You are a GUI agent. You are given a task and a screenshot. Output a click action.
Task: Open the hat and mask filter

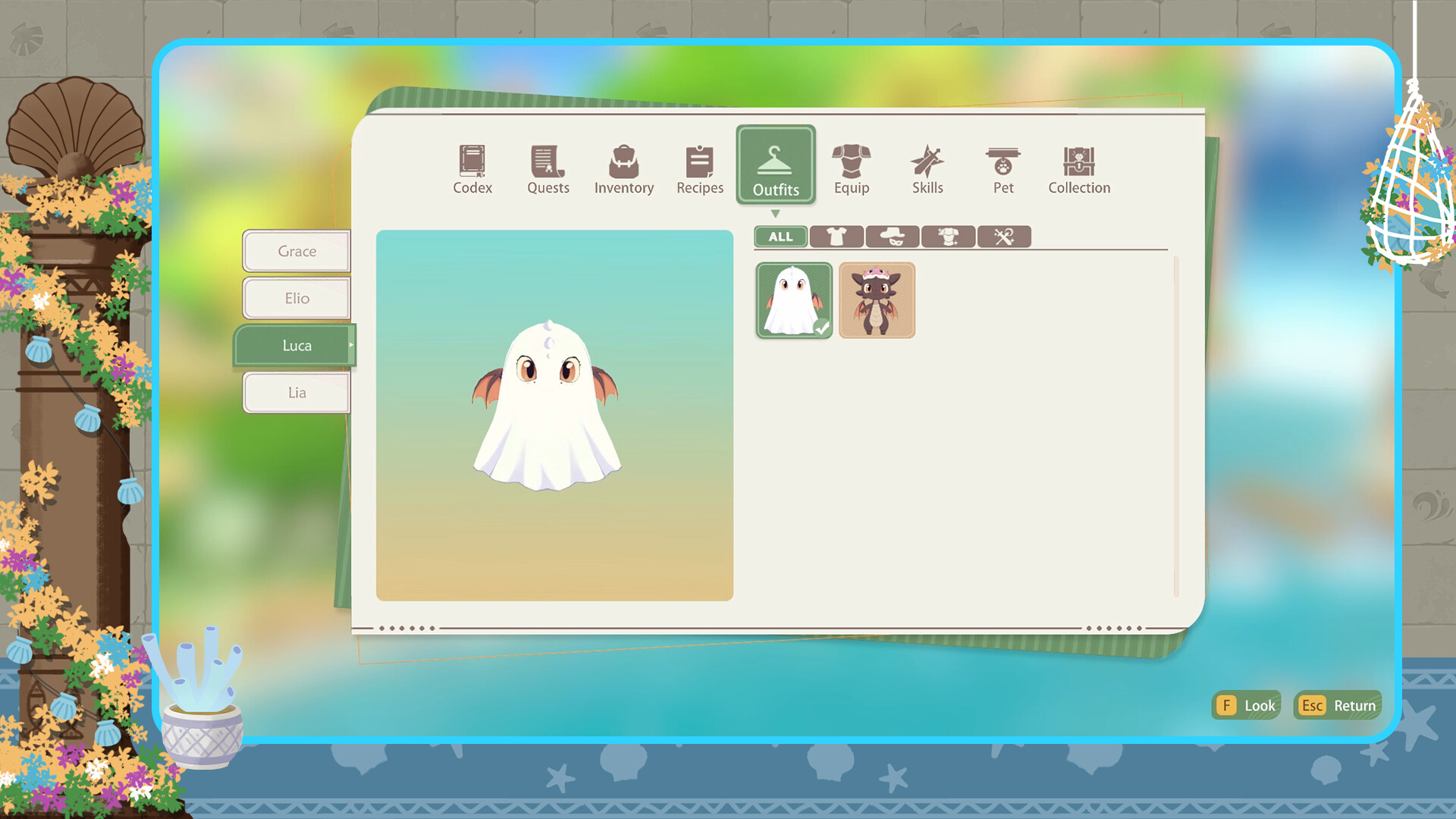pos(893,237)
